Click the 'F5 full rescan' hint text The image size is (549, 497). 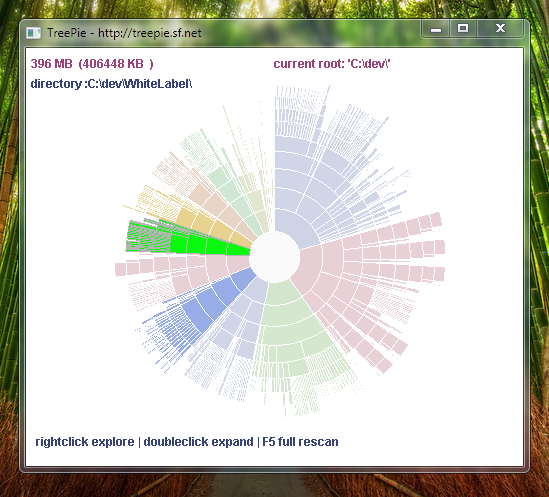tap(300, 442)
